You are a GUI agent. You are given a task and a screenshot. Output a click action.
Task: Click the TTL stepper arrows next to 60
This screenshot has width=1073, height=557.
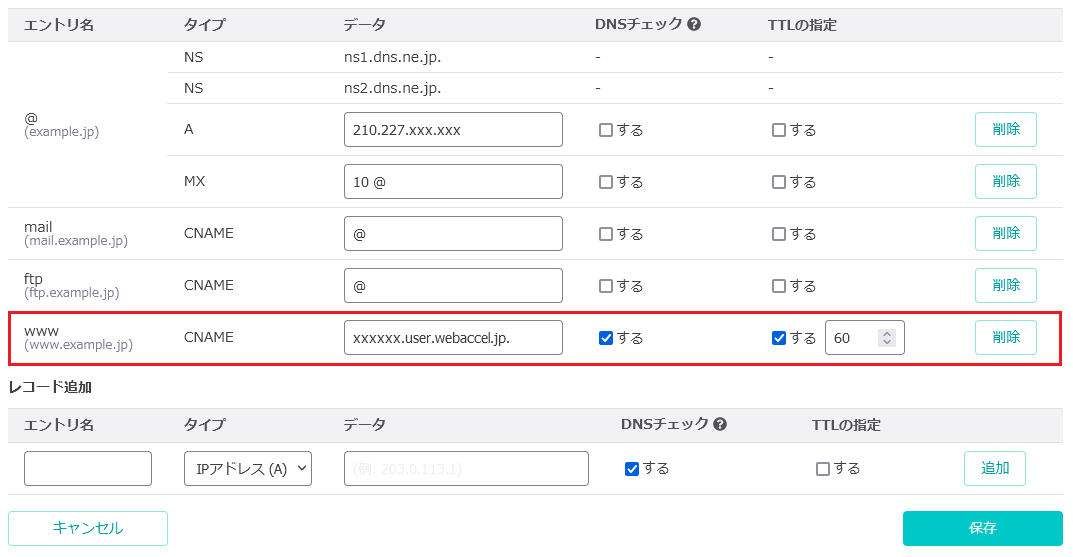887,337
